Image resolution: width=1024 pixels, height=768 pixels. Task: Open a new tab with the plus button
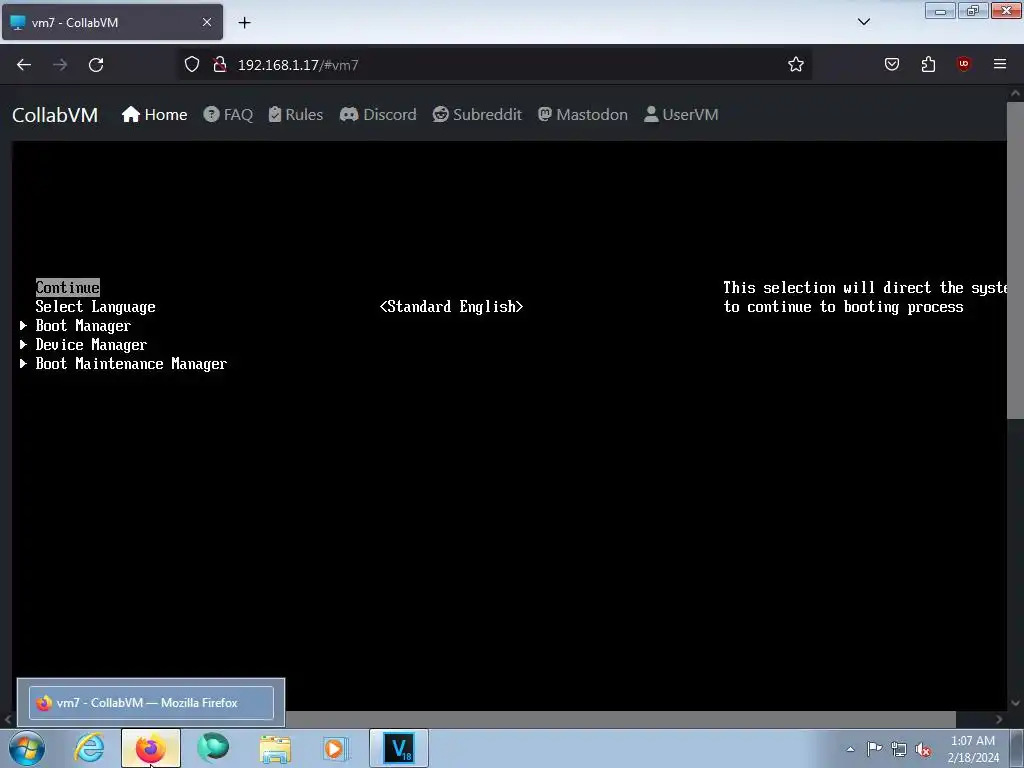244,23
